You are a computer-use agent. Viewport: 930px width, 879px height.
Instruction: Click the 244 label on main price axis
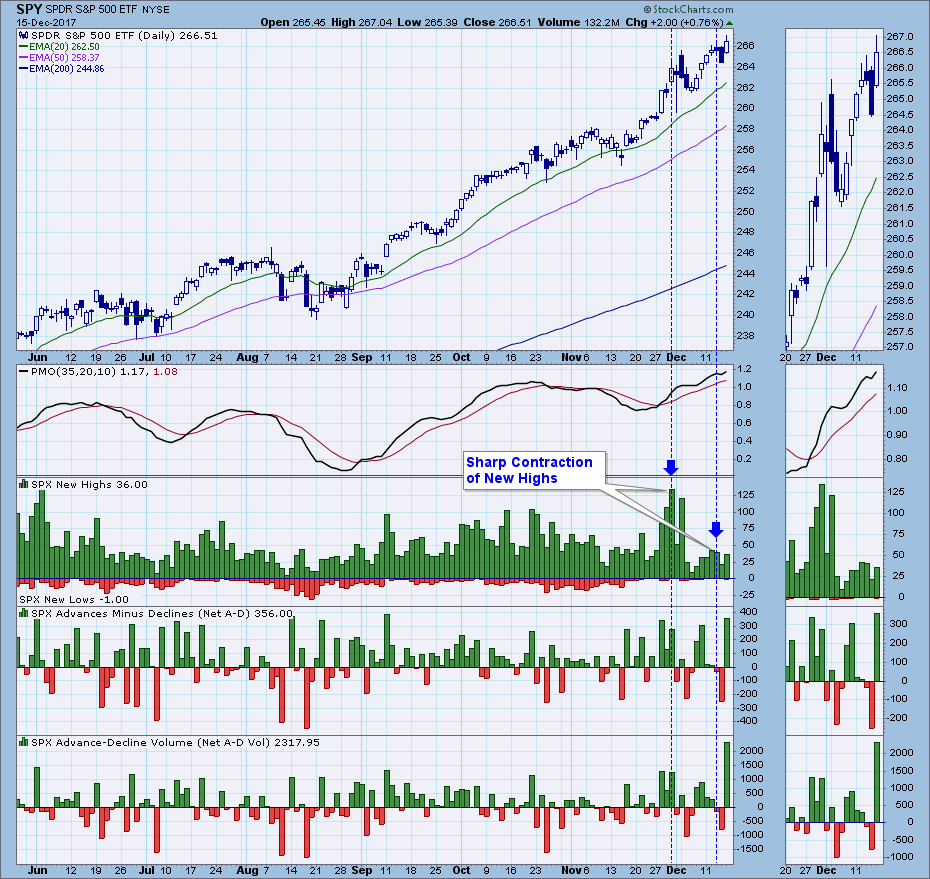click(746, 273)
